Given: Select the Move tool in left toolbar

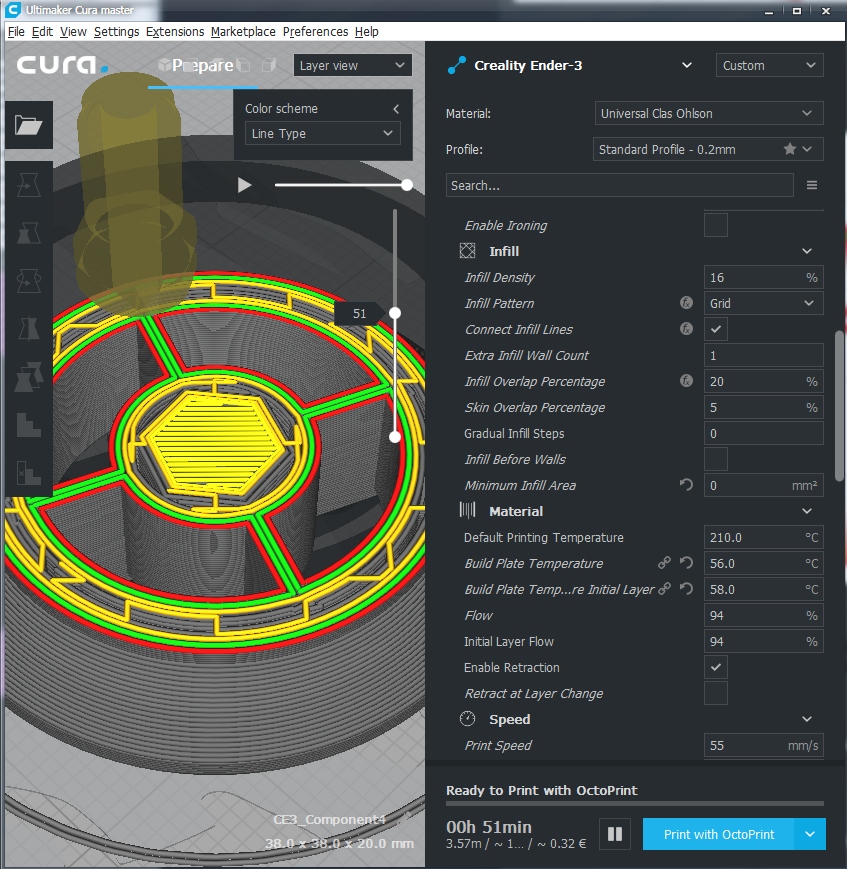Looking at the screenshot, I should point(29,185).
